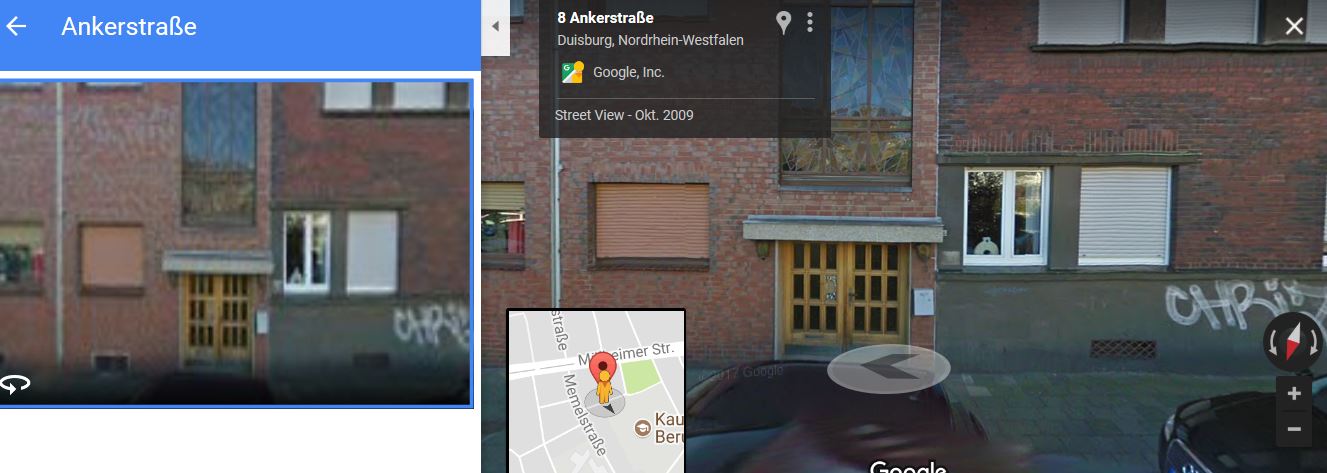Close Street View with the X button

click(x=1294, y=26)
